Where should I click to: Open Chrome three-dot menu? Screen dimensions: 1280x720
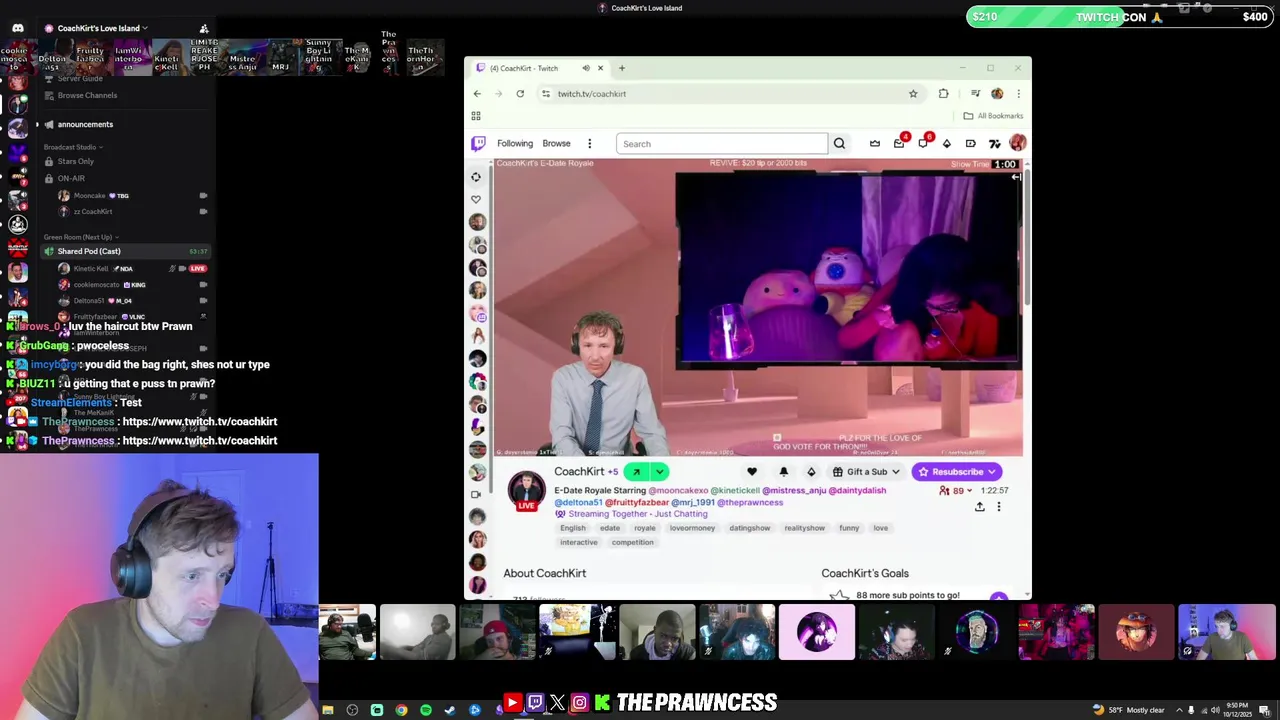[1018, 94]
